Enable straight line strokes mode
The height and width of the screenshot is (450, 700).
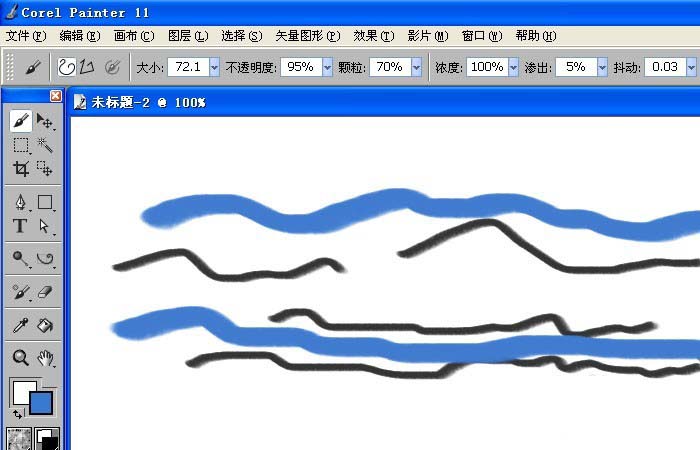point(86,68)
